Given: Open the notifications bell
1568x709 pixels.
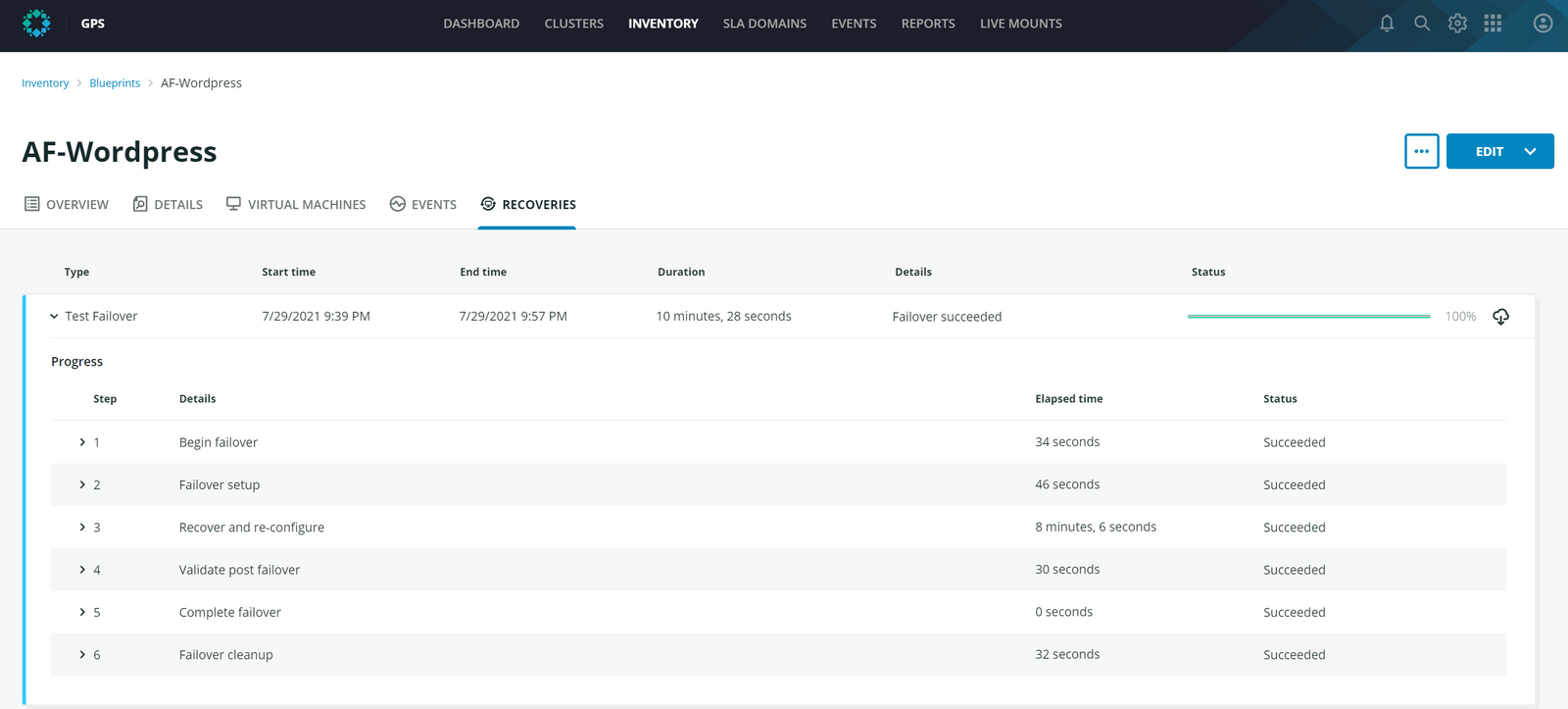Looking at the screenshot, I should 1387,24.
